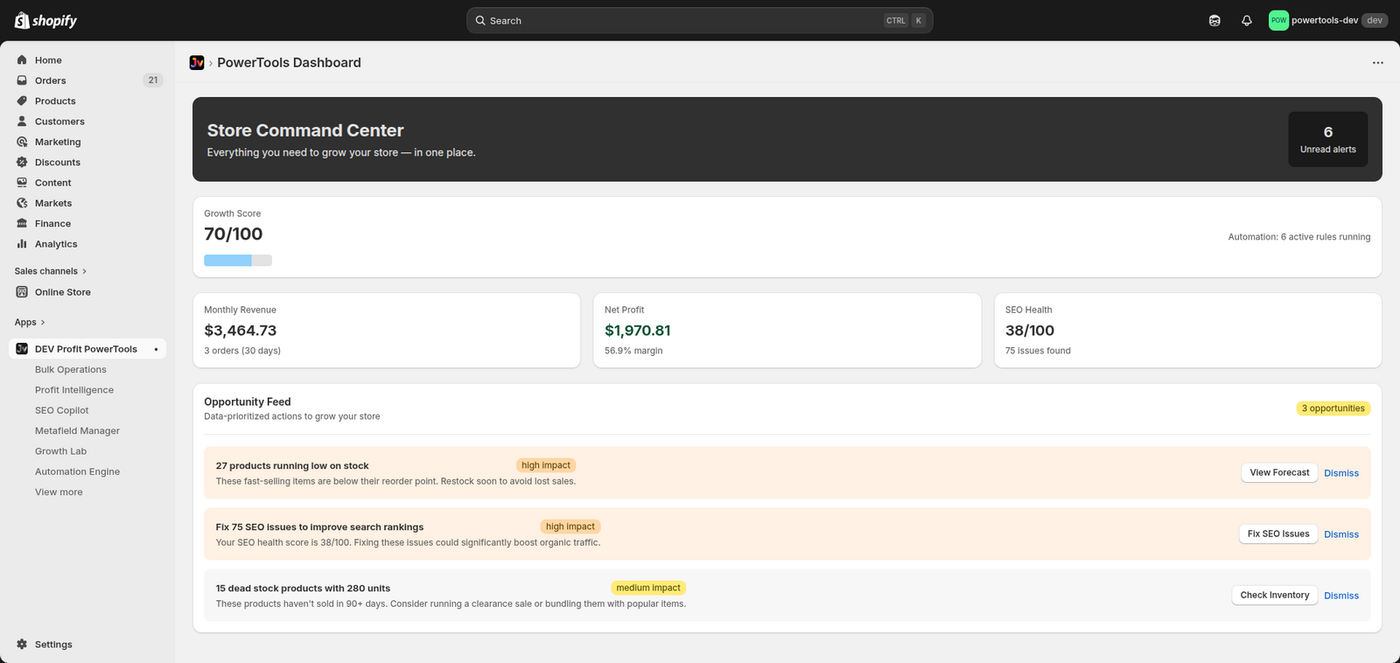Click the DEV Profit PowerTools app icon

(22, 349)
